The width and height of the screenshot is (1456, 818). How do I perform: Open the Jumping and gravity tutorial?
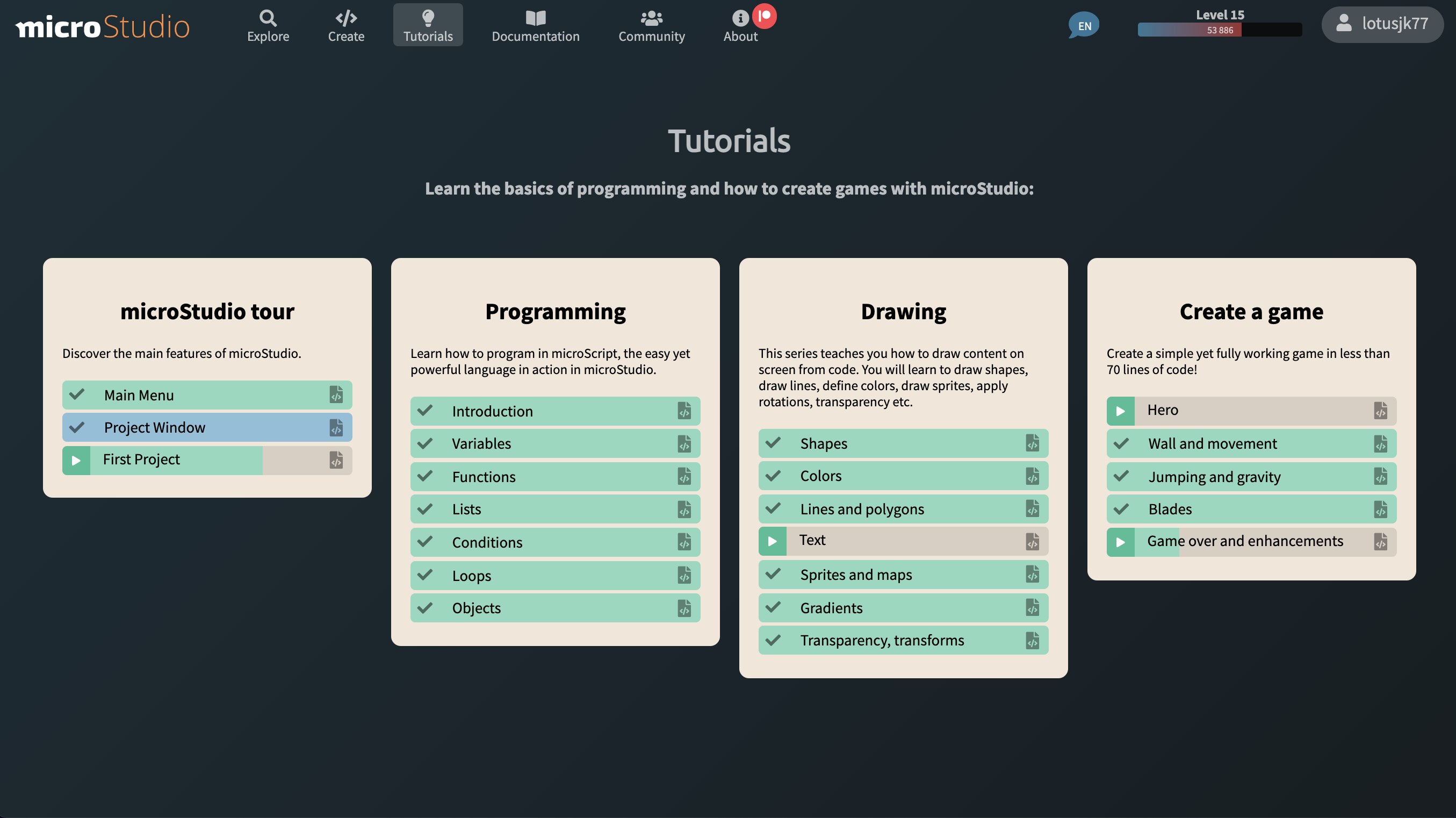click(x=1251, y=477)
